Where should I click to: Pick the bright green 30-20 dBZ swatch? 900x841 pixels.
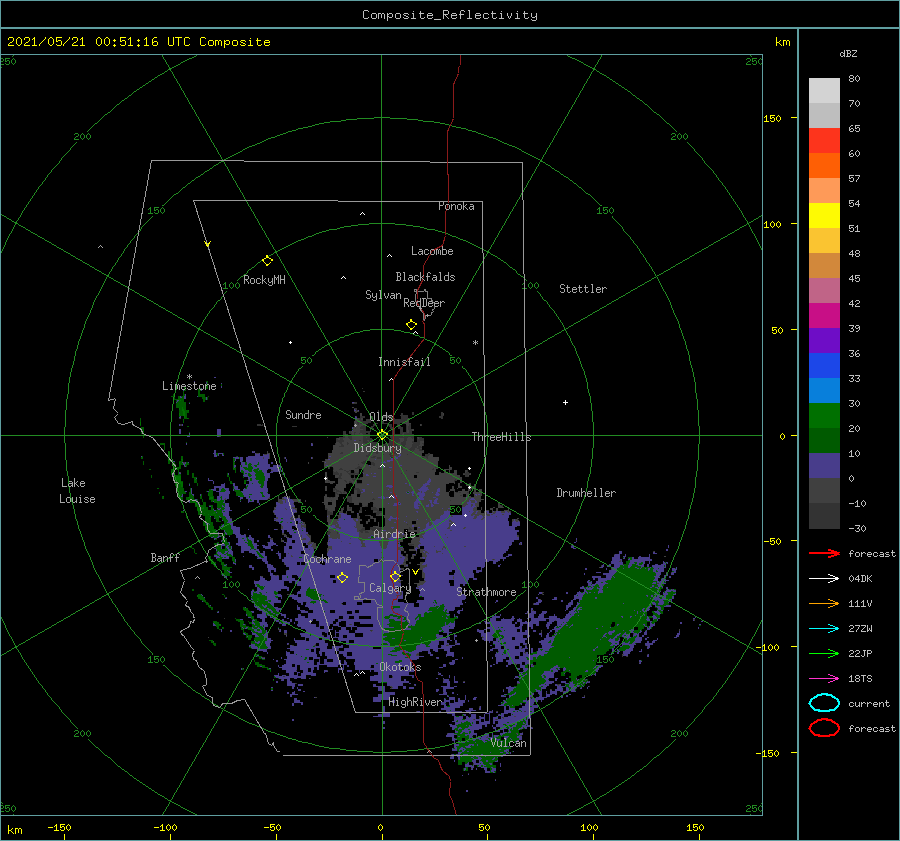[824, 415]
